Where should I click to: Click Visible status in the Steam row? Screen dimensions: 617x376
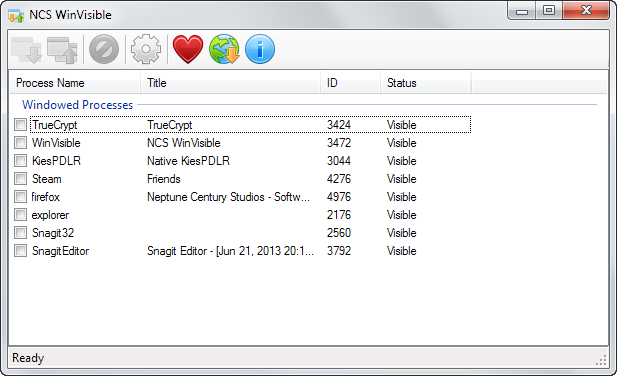click(x=401, y=179)
